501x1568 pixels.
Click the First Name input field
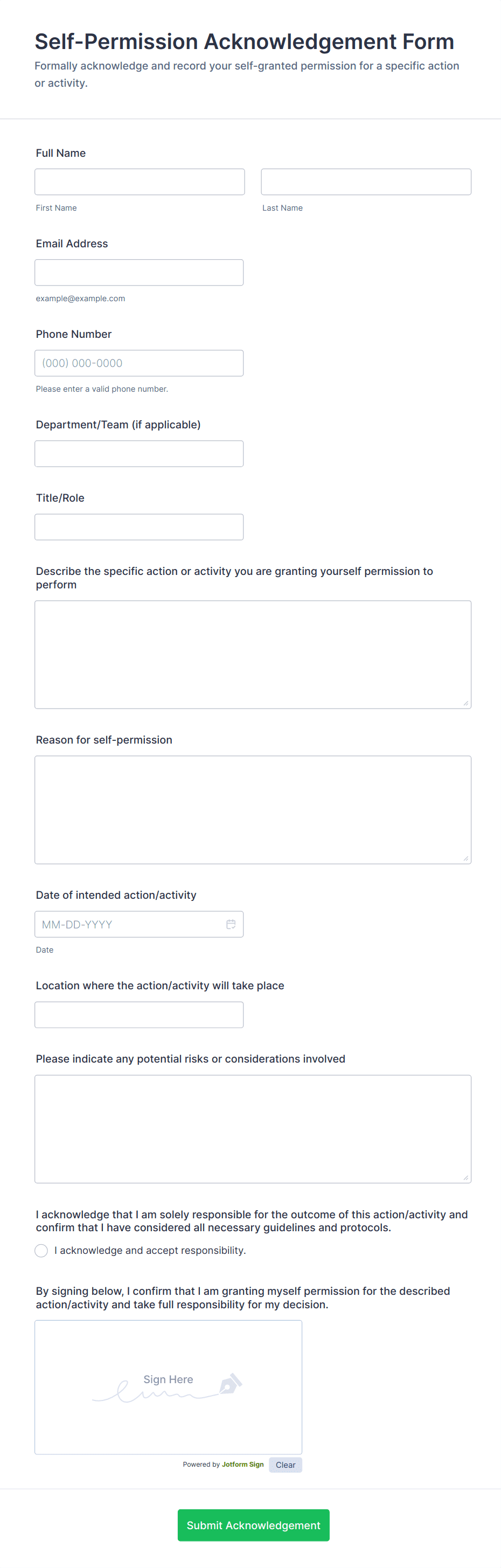[x=140, y=182]
